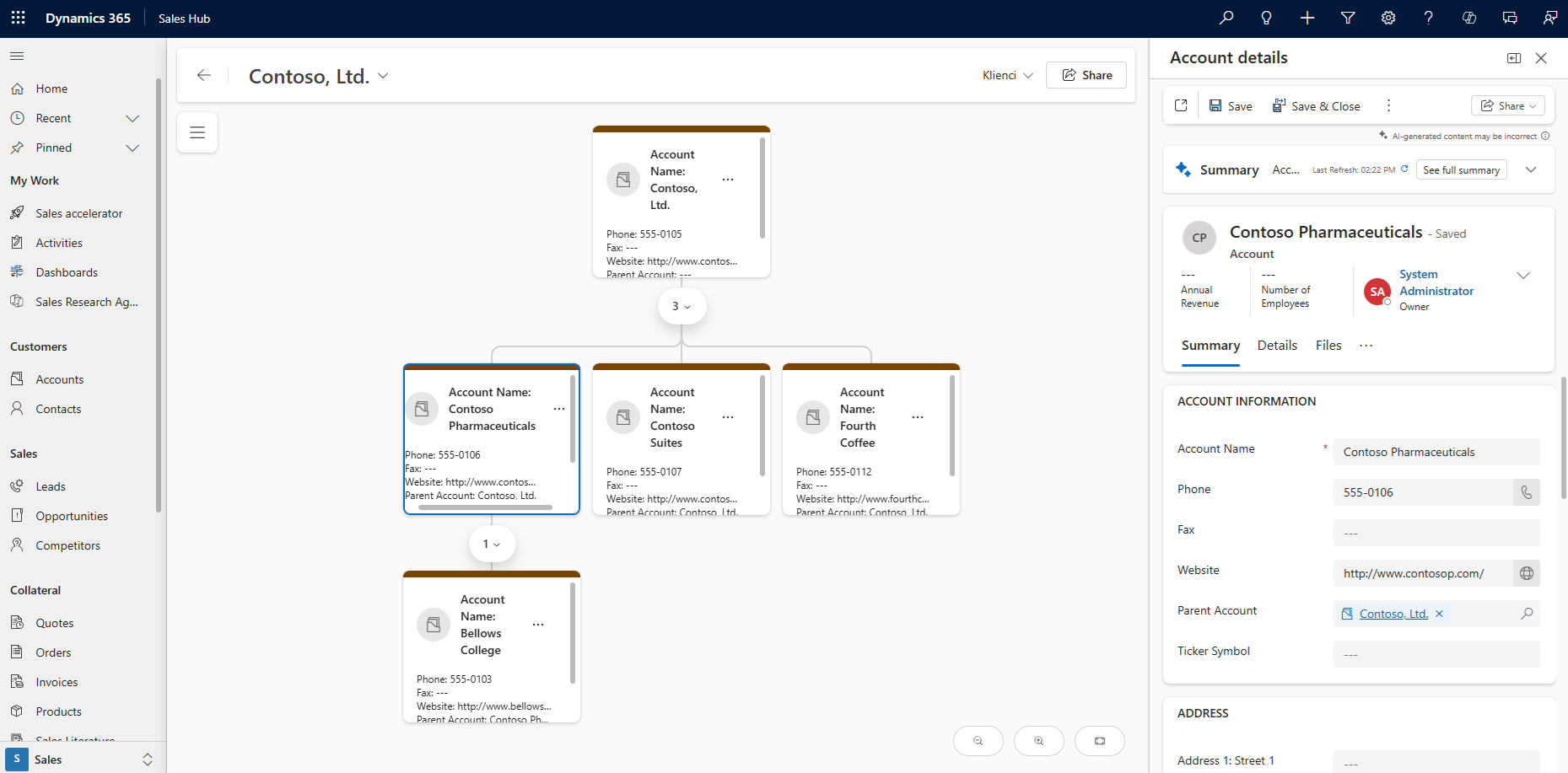Image resolution: width=1568 pixels, height=773 pixels.
Task: Click Save & Close
Action: click(x=1316, y=105)
